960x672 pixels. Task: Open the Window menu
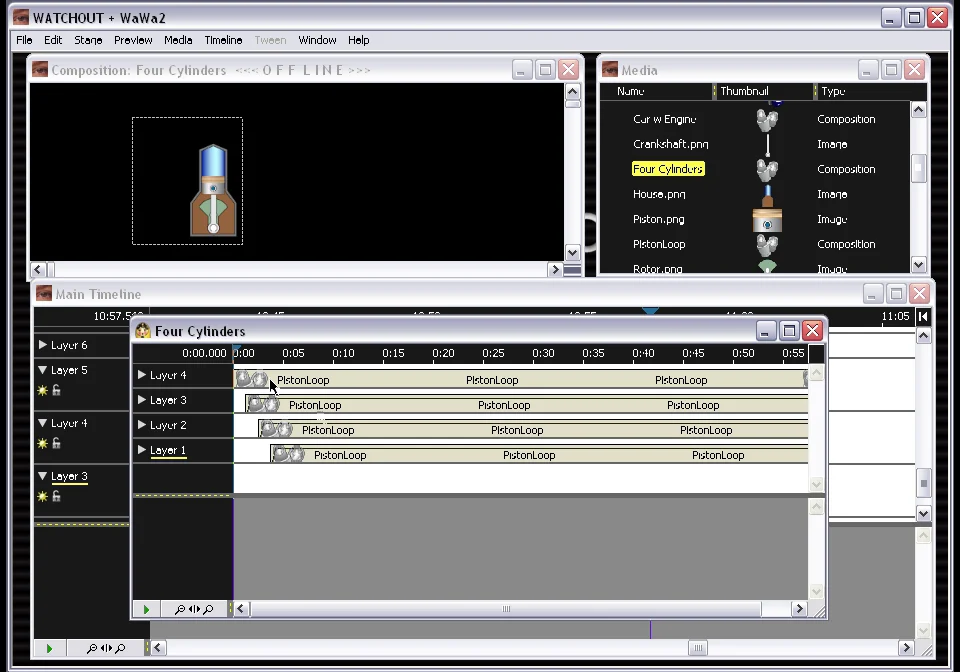[317, 40]
